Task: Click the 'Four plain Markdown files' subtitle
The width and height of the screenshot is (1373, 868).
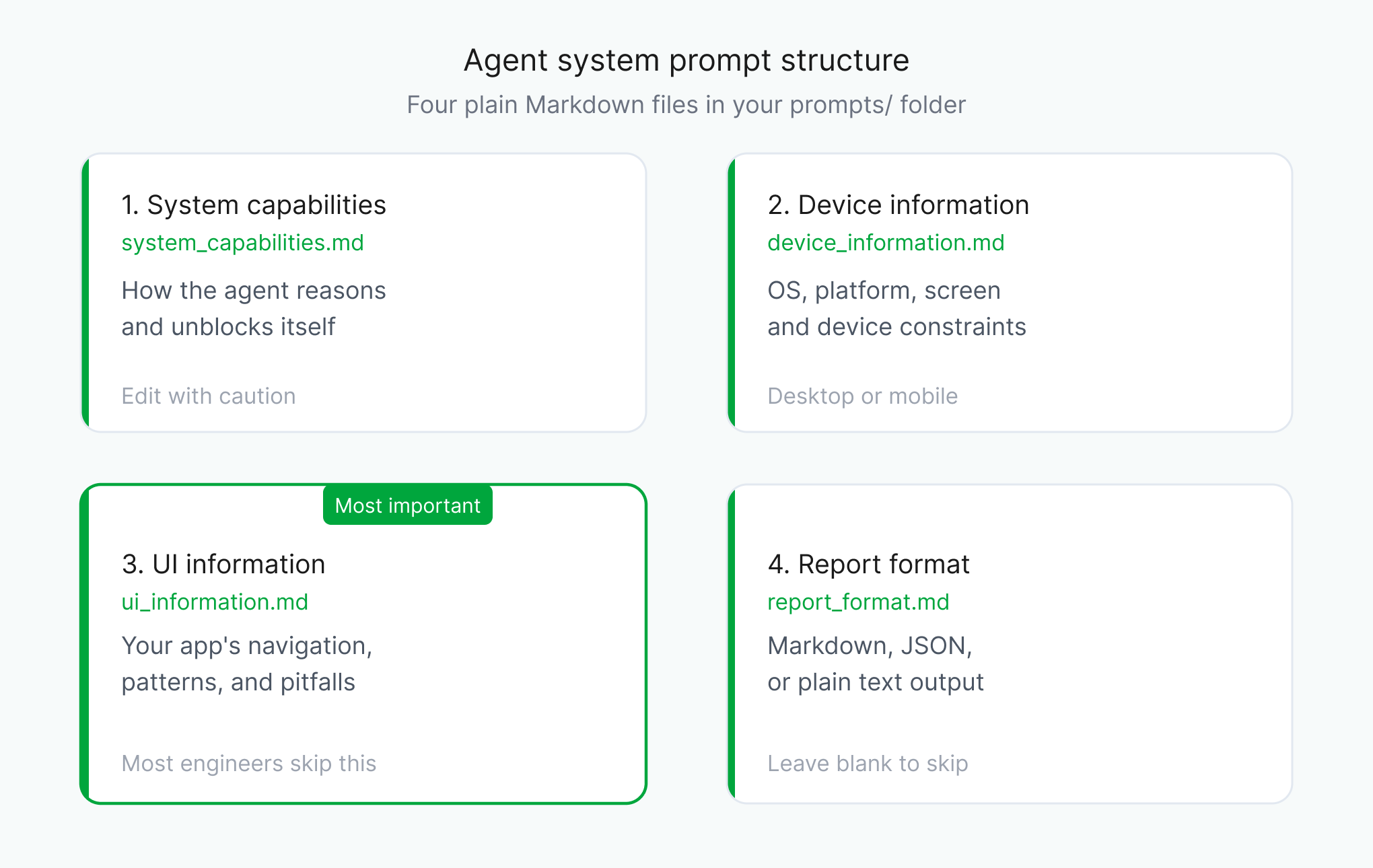Action: tap(686, 105)
